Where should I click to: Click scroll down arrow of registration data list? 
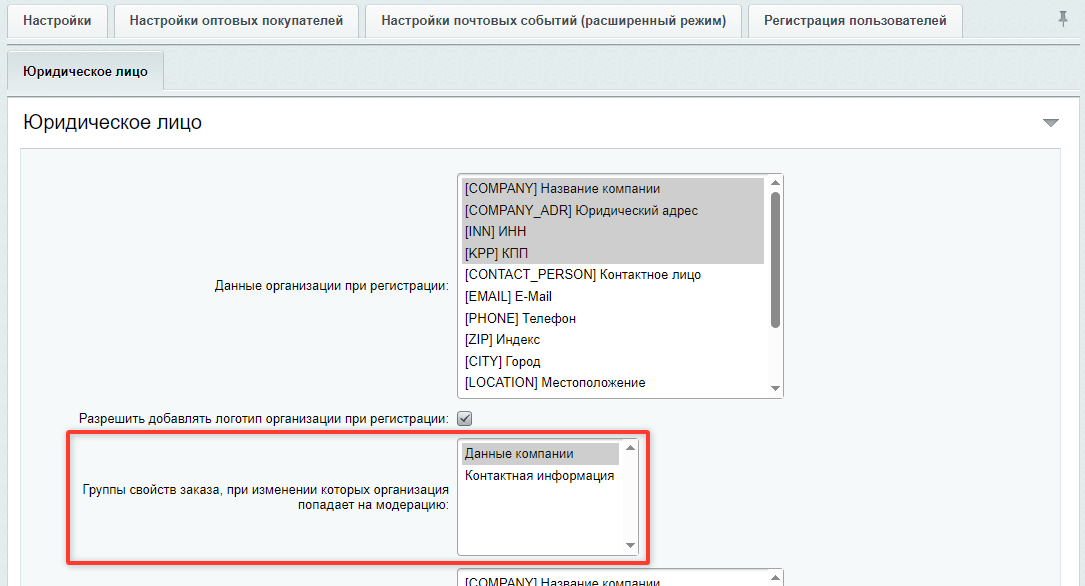pyautogui.click(x=775, y=388)
